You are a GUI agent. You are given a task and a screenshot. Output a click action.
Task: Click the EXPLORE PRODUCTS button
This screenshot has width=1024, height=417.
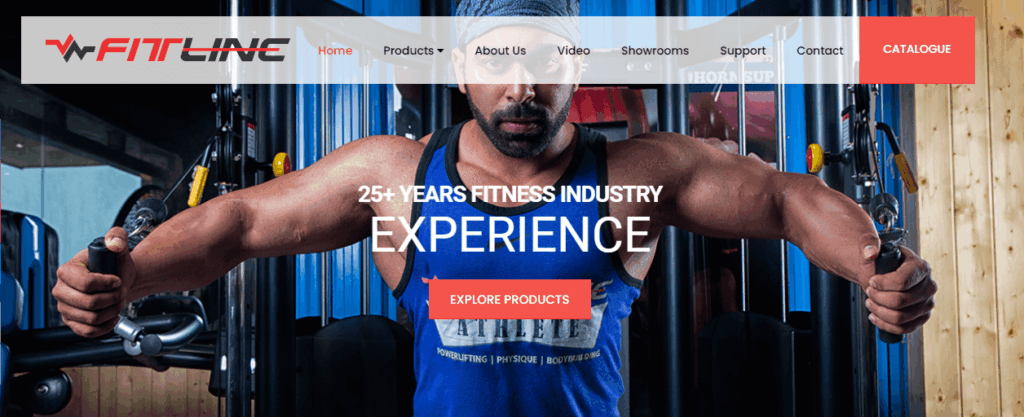509,300
